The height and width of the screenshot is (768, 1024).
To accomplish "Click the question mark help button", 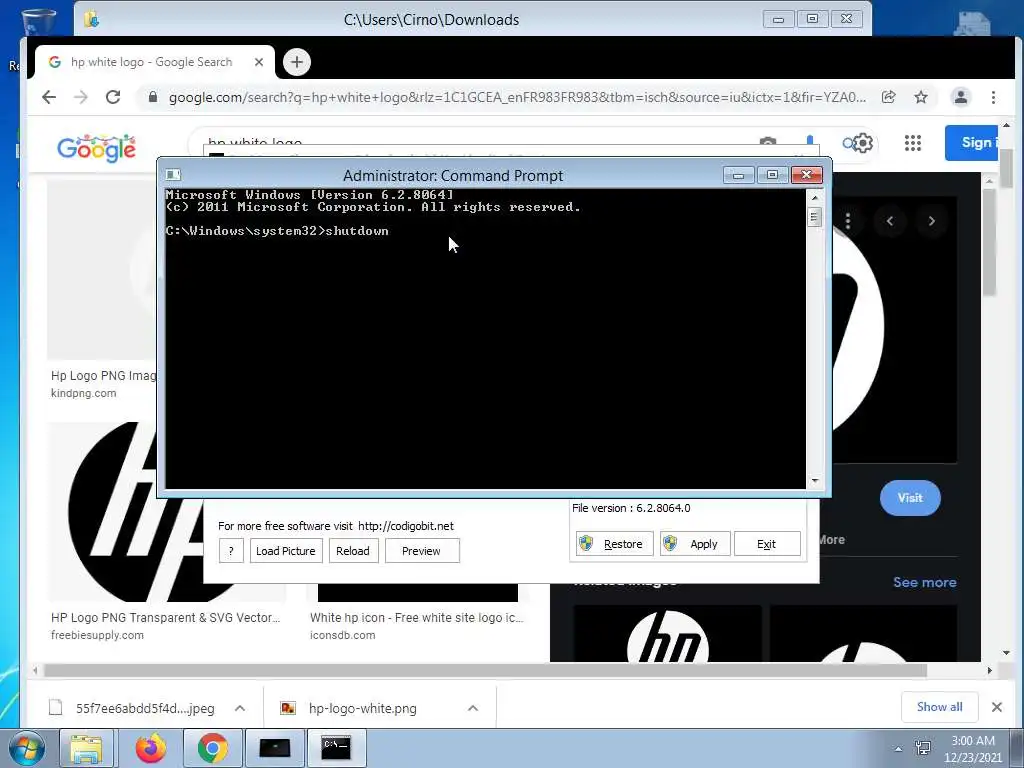I will (x=231, y=551).
